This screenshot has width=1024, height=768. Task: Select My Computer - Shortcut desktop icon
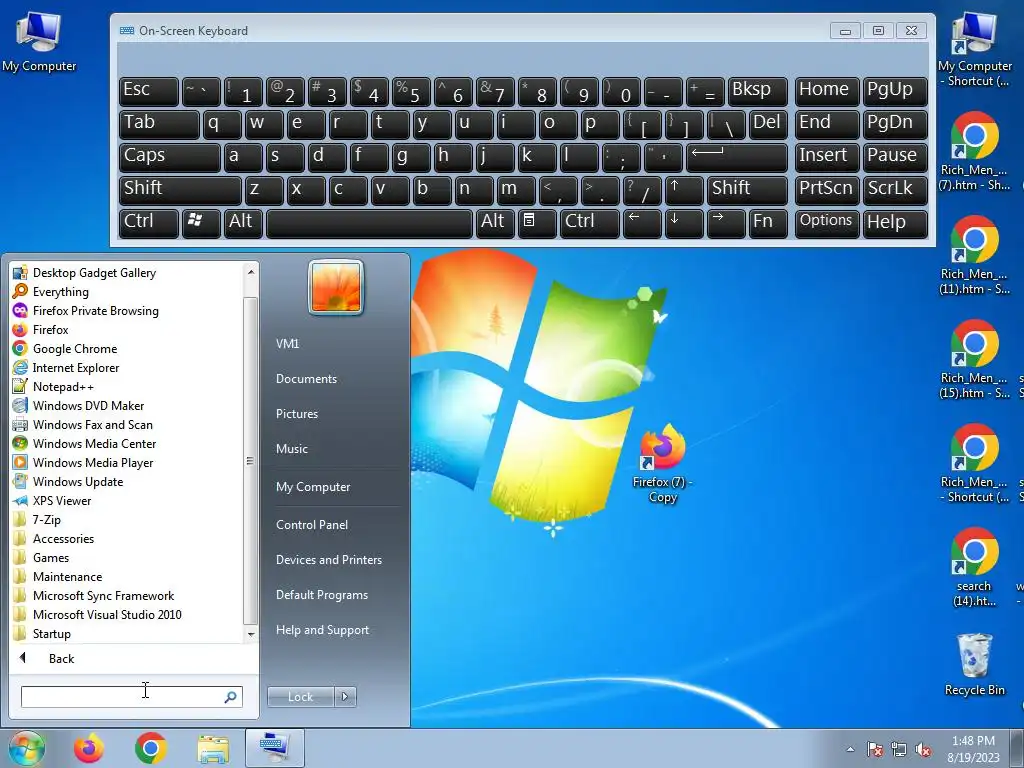pyautogui.click(x=974, y=49)
